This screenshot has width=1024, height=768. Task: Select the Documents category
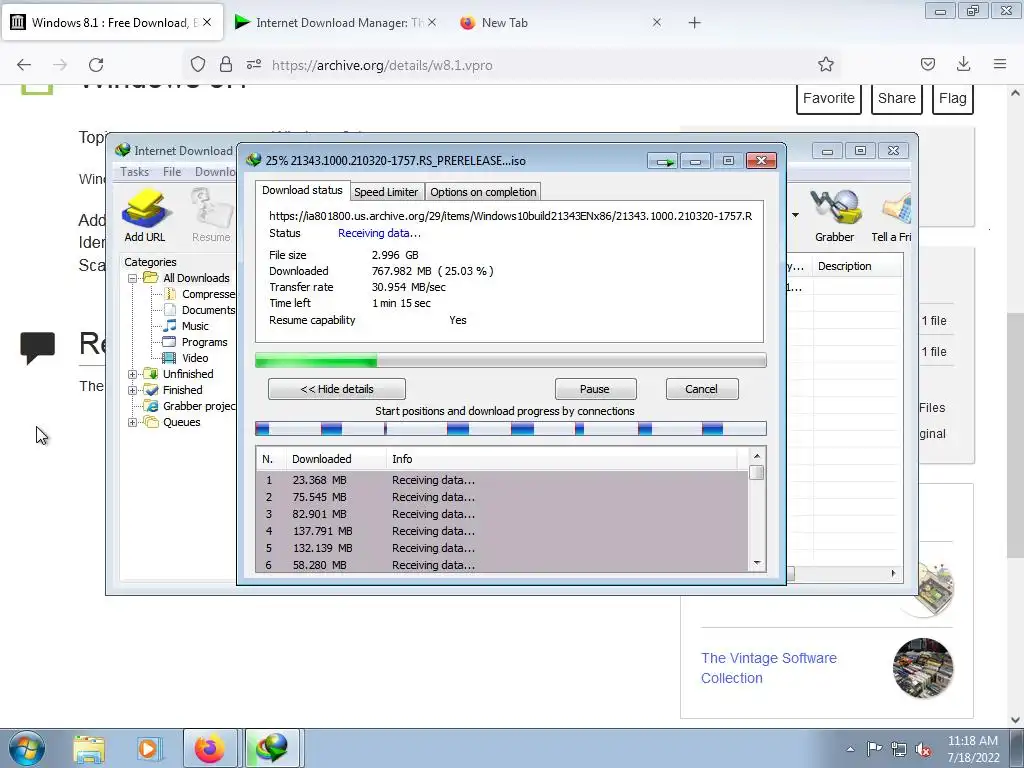point(201,310)
